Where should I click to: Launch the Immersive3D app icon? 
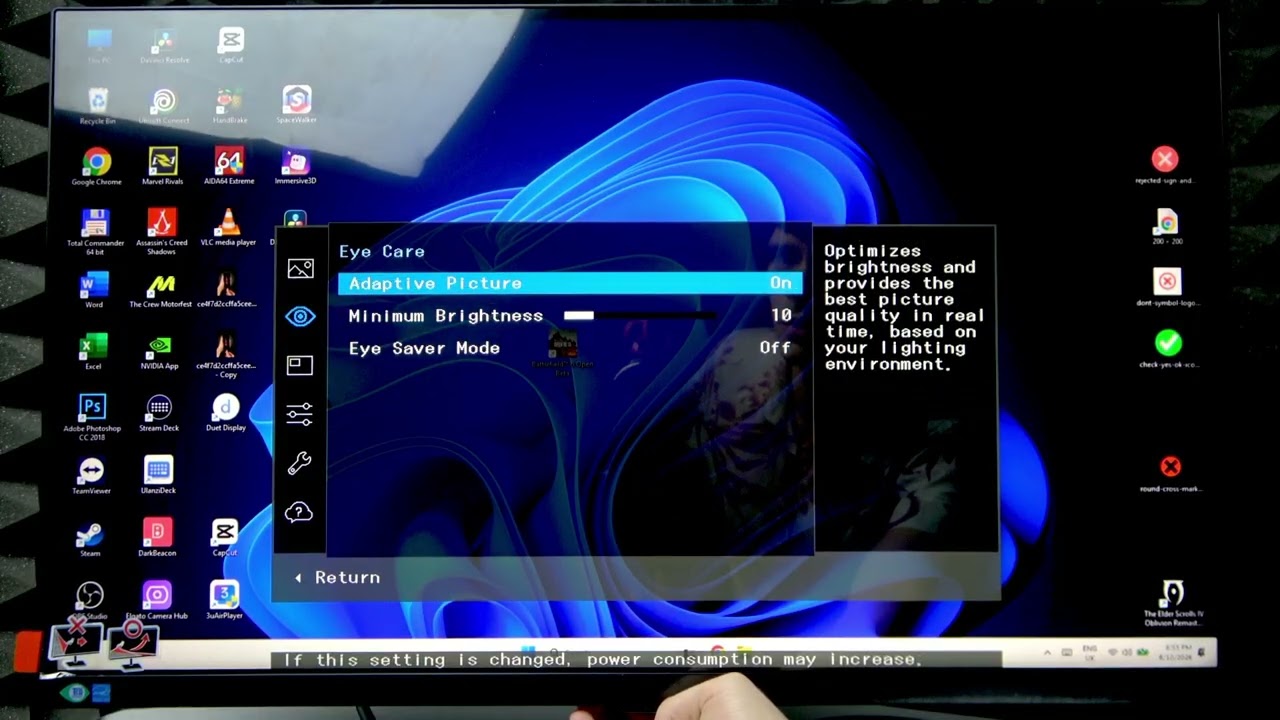pos(295,167)
